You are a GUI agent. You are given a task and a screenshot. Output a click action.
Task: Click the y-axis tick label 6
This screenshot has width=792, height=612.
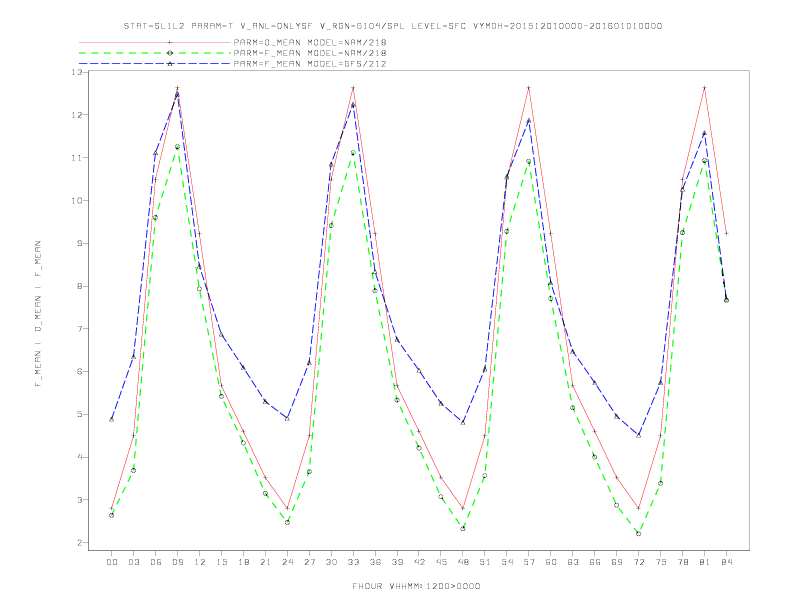click(79, 372)
